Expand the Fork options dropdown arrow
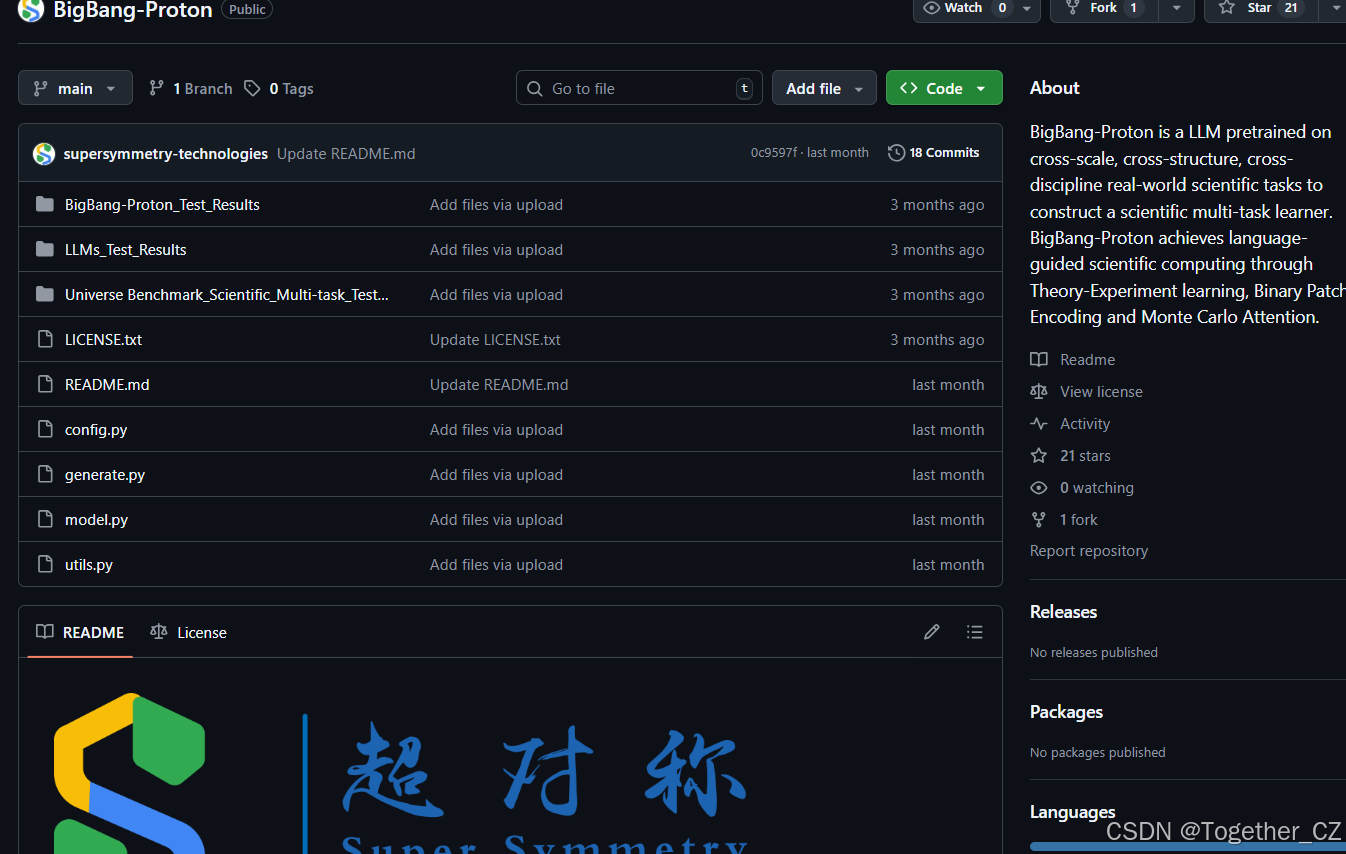Image resolution: width=1346 pixels, height=854 pixels. point(1176,8)
